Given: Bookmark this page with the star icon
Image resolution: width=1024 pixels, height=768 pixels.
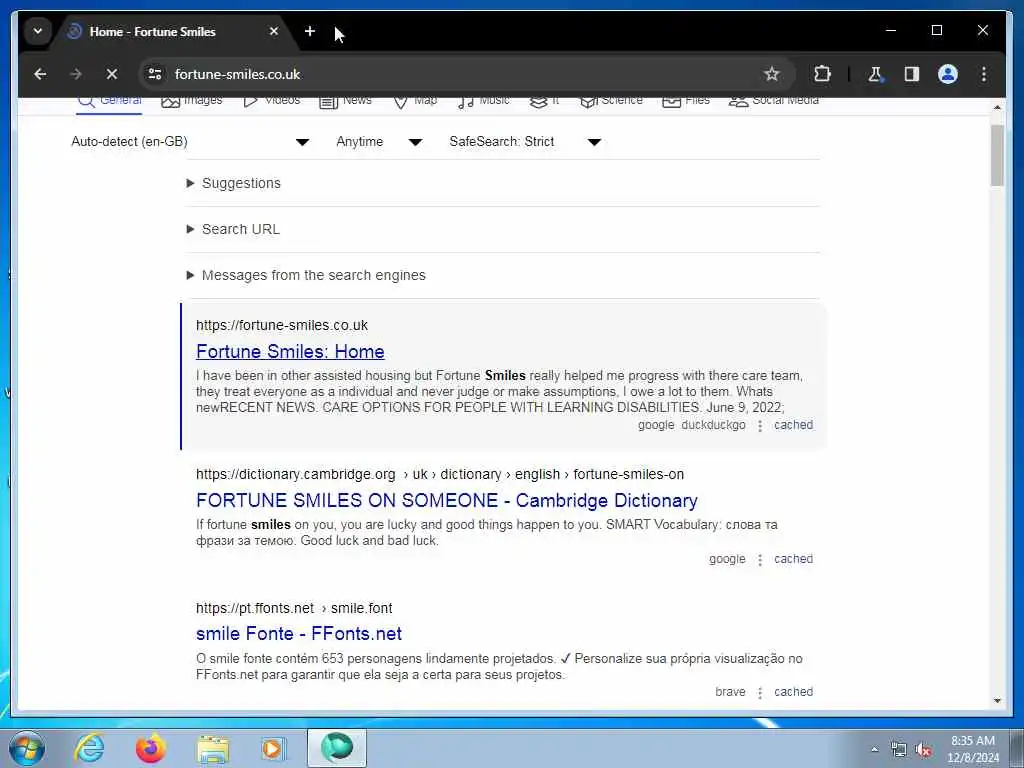Looking at the screenshot, I should tap(772, 74).
